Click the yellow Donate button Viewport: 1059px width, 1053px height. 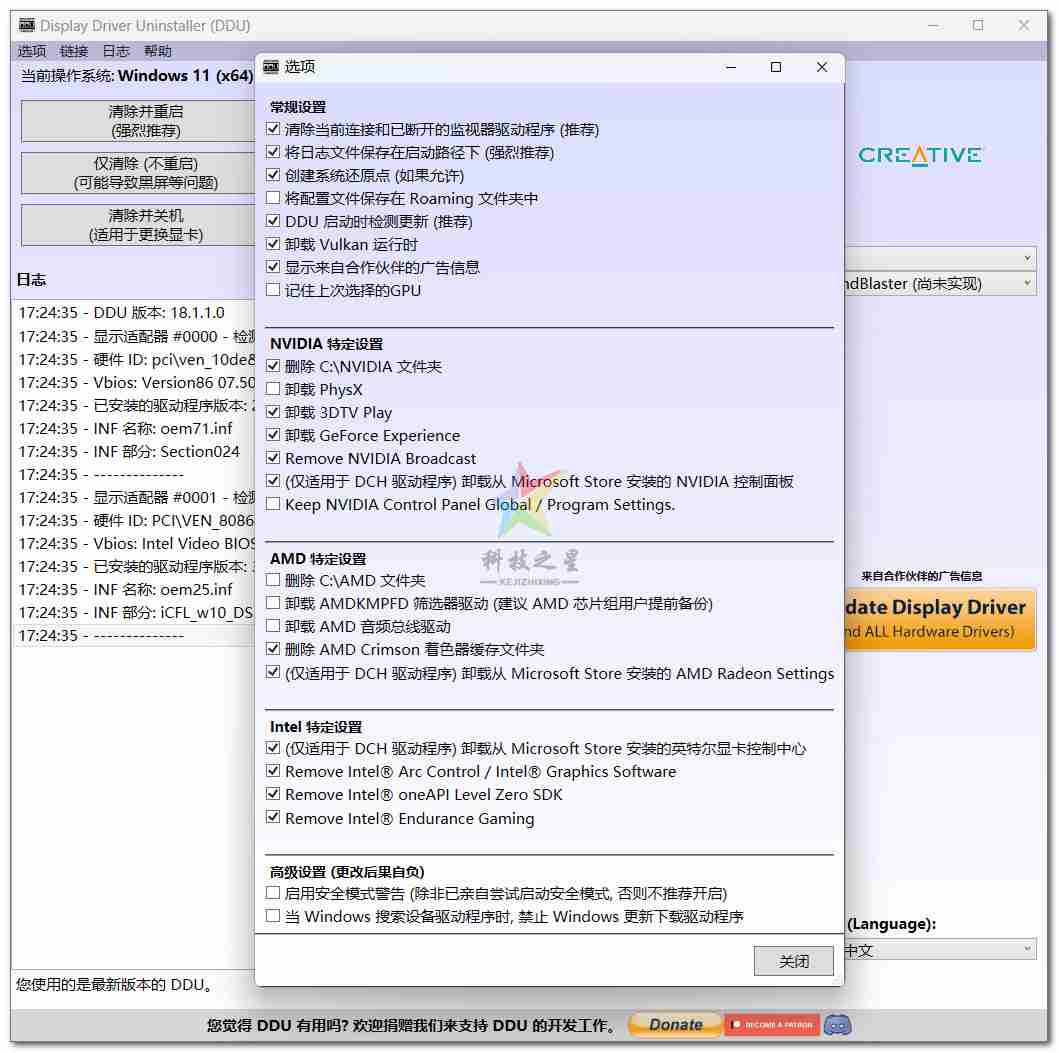tap(675, 1025)
